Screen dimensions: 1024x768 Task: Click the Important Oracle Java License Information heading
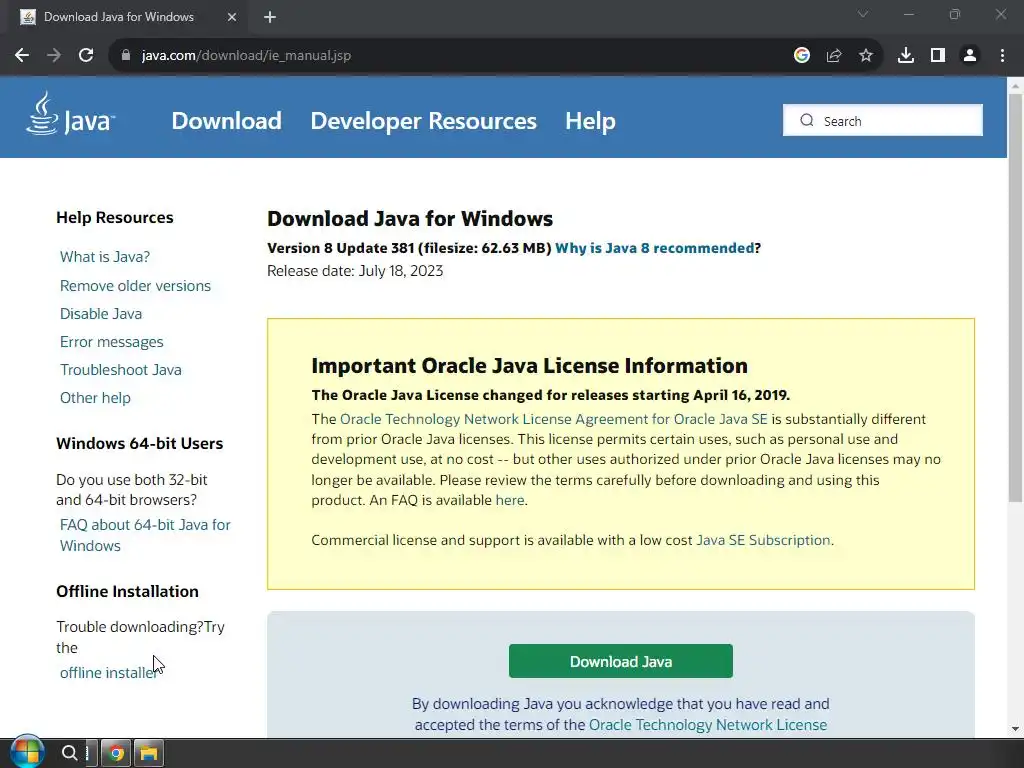click(530, 366)
